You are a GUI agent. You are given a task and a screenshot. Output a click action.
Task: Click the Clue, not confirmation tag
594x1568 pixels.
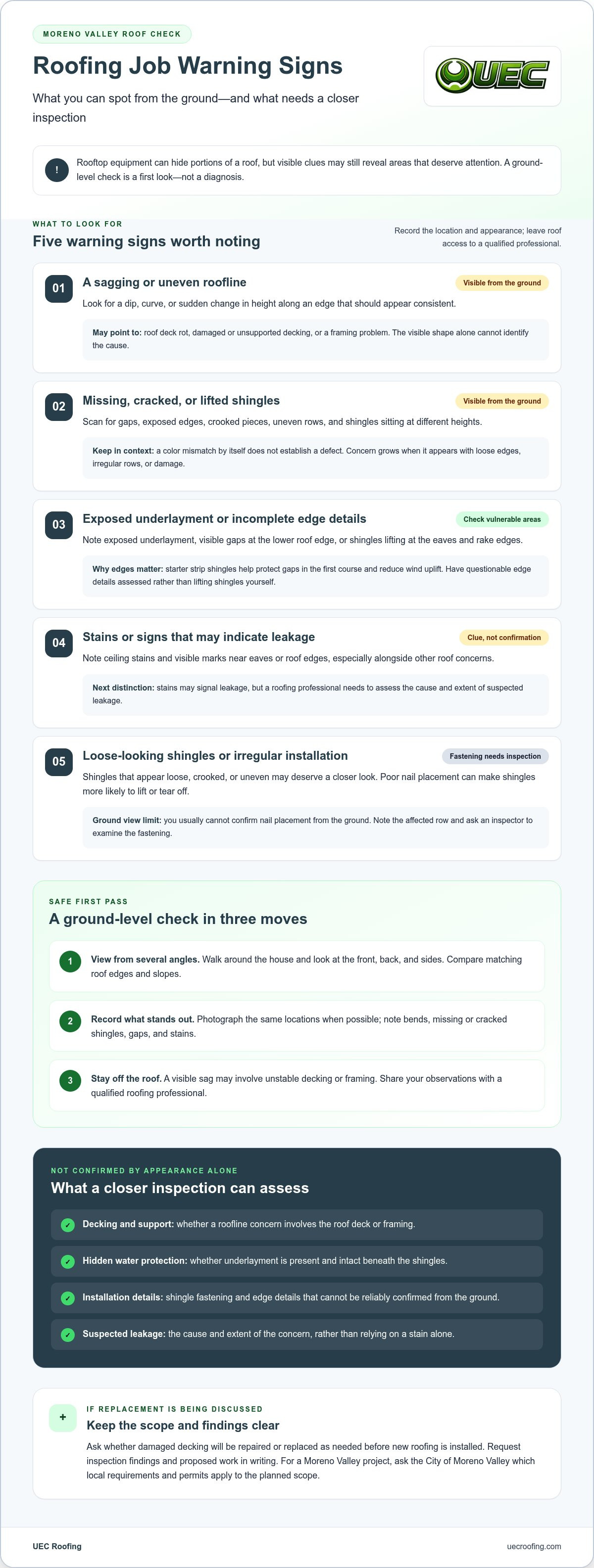click(504, 637)
